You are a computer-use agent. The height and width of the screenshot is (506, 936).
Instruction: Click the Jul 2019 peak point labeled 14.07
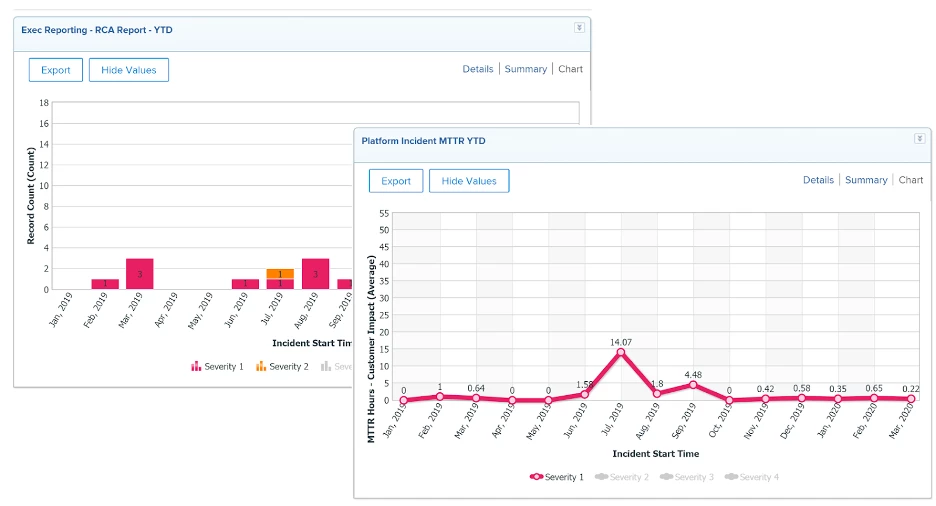click(x=621, y=352)
